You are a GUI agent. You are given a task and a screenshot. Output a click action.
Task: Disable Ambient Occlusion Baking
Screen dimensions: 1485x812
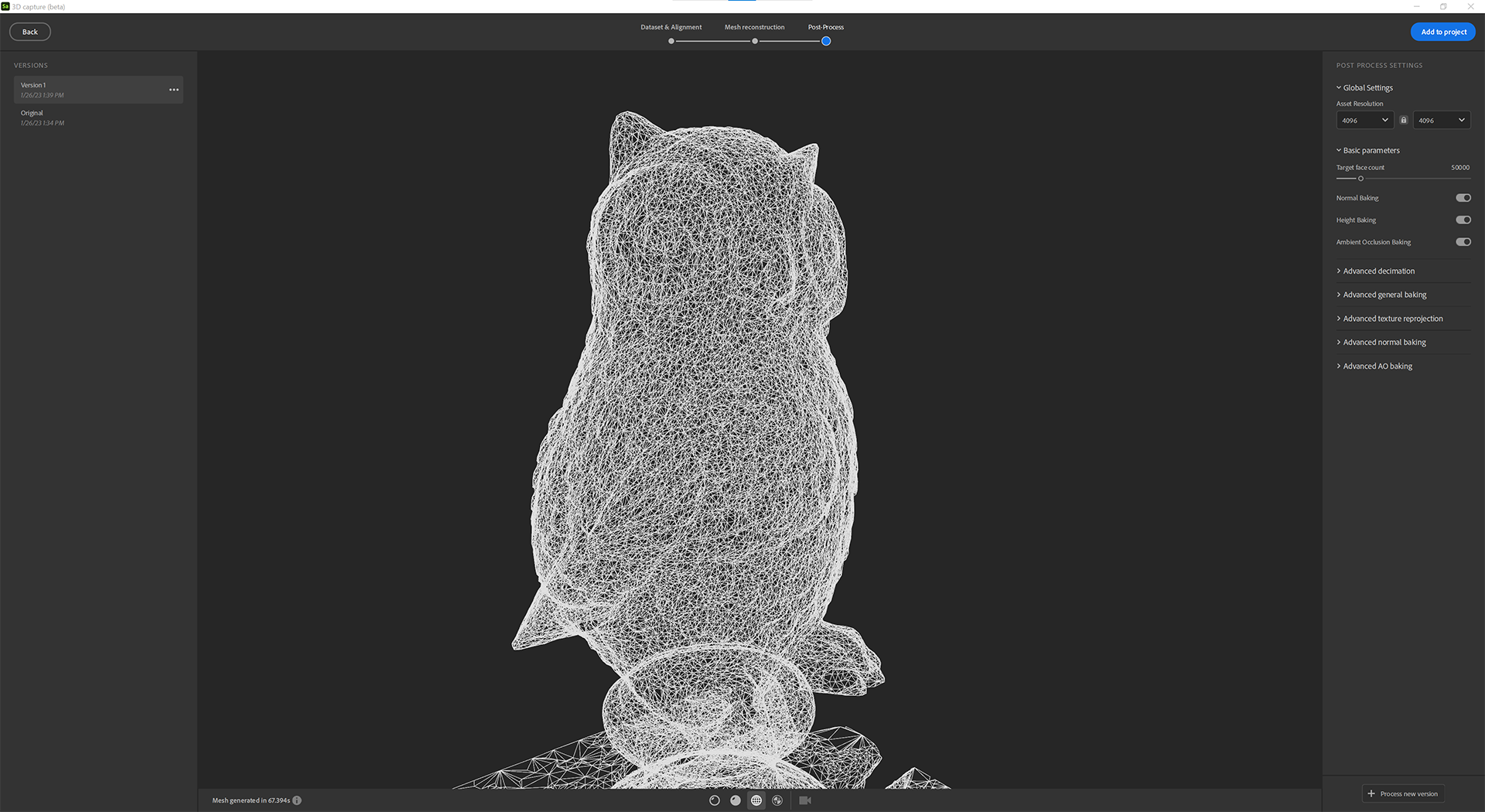pyautogui.click(x=1463, y=241)
